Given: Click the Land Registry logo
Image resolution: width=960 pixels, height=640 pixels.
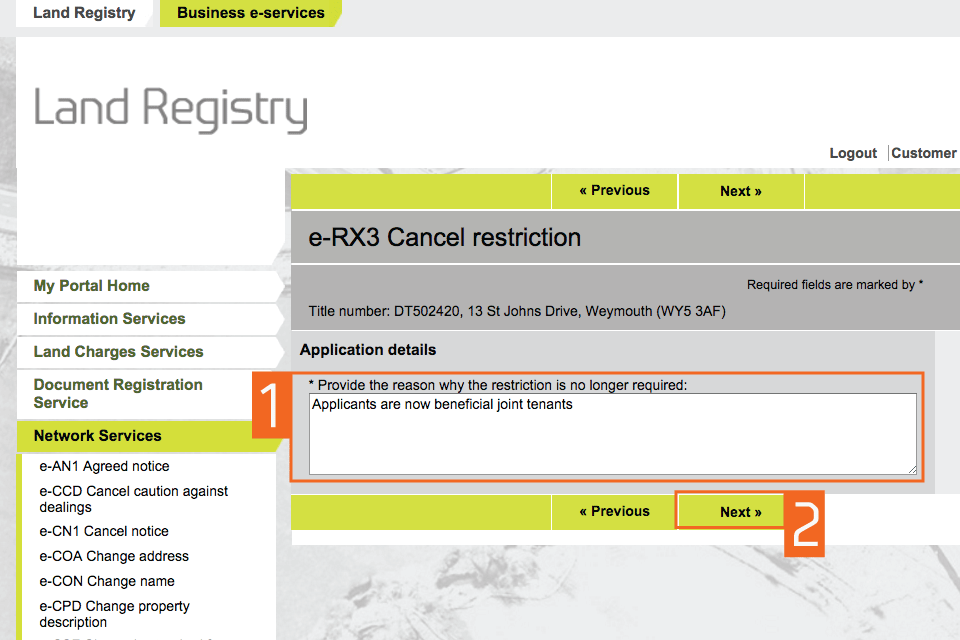Looking at the screenshot, I should tap(170, 109).
